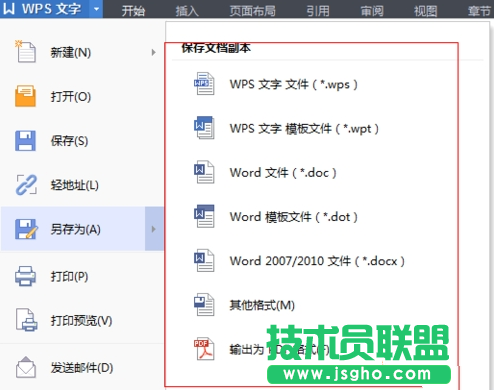Save as WPS 文字 文件 (*.wps)
The width and height of the screenshot is (494, 390).
pos(293,84)
